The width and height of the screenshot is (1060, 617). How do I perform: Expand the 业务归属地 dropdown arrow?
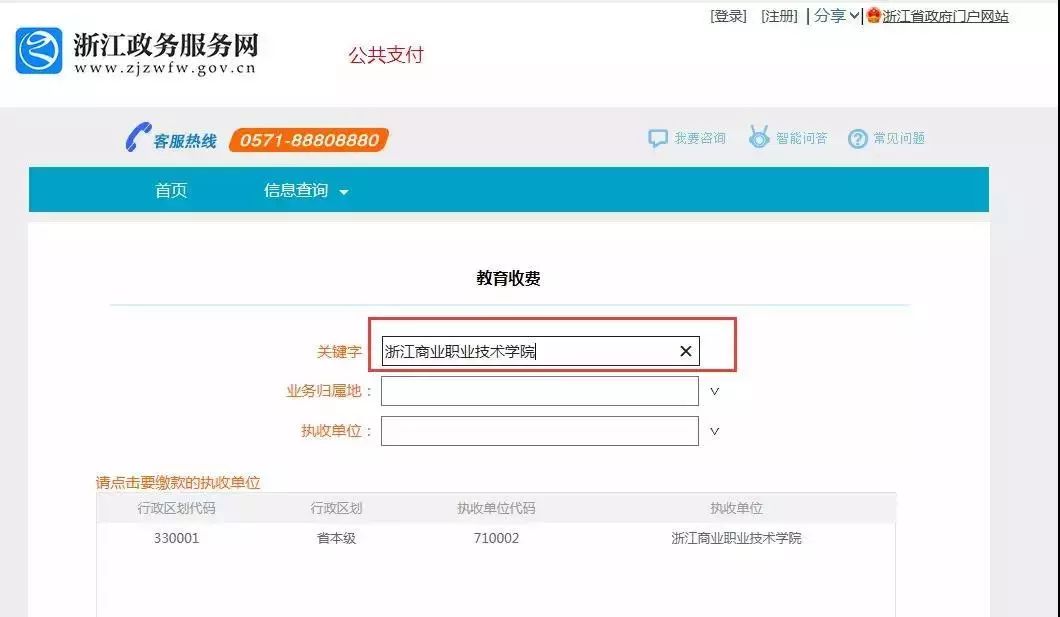[714, 391]
